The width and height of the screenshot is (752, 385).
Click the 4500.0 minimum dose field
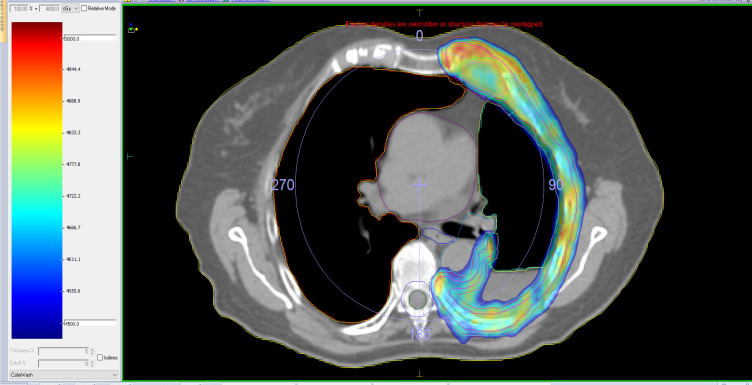pyautogui.click(x=89, y=324)
